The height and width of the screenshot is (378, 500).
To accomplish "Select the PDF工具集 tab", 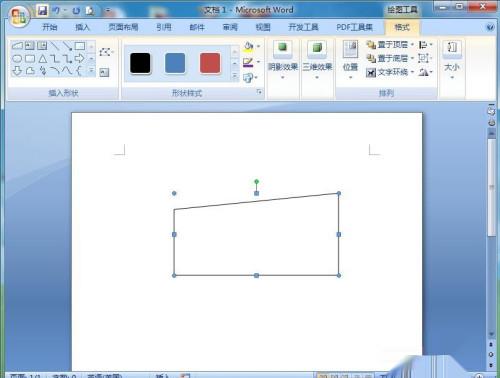I will [x=354, y=27].
